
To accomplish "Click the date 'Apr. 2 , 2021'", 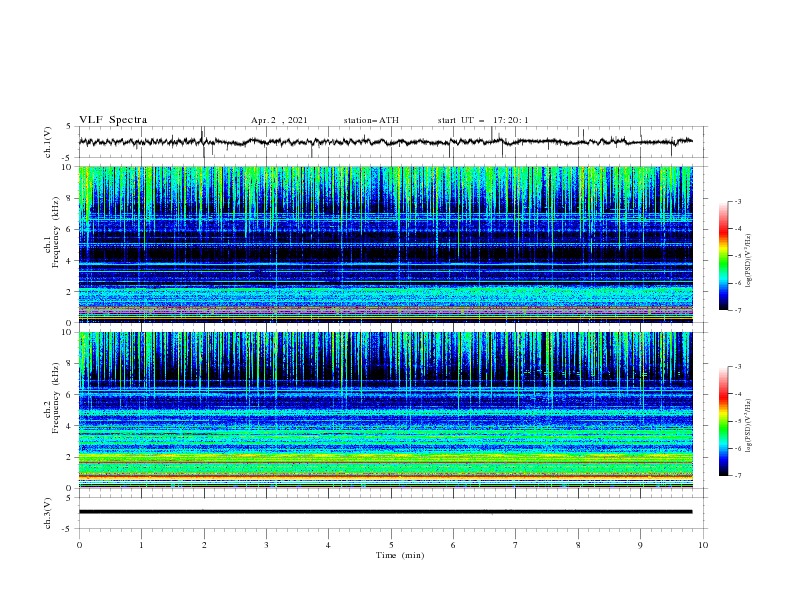I will (x=279, y=120).
